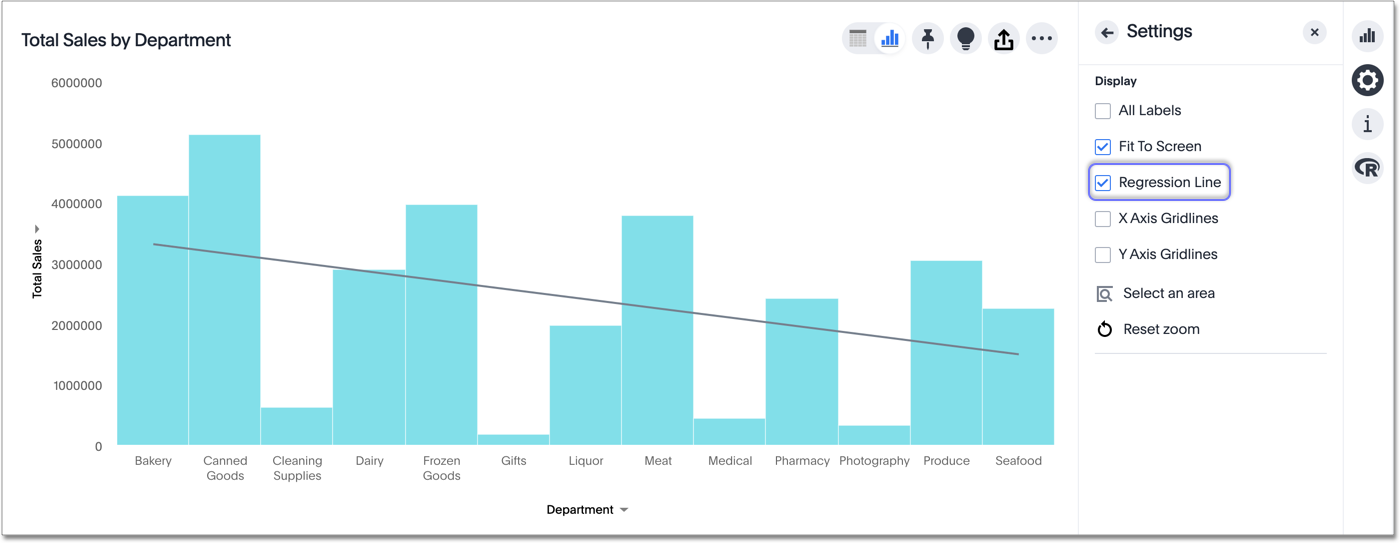Screen dimensions: 1400x543
Task: Go back using Settings arrow icon
Action: [x=1106, y=33]
